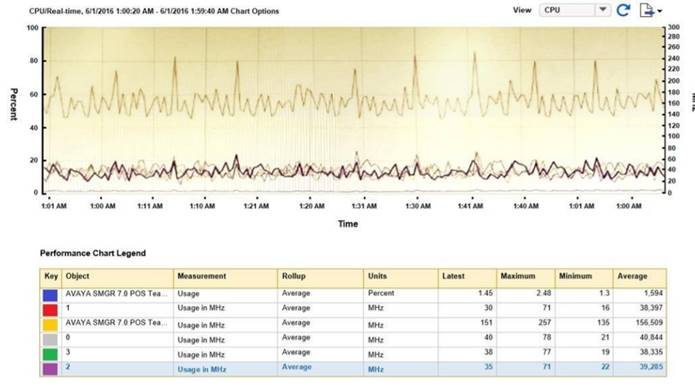Select the AVAYA SMGR row next to yellow key
This screenshot has height=389, width=695.
tap(353, 325)
